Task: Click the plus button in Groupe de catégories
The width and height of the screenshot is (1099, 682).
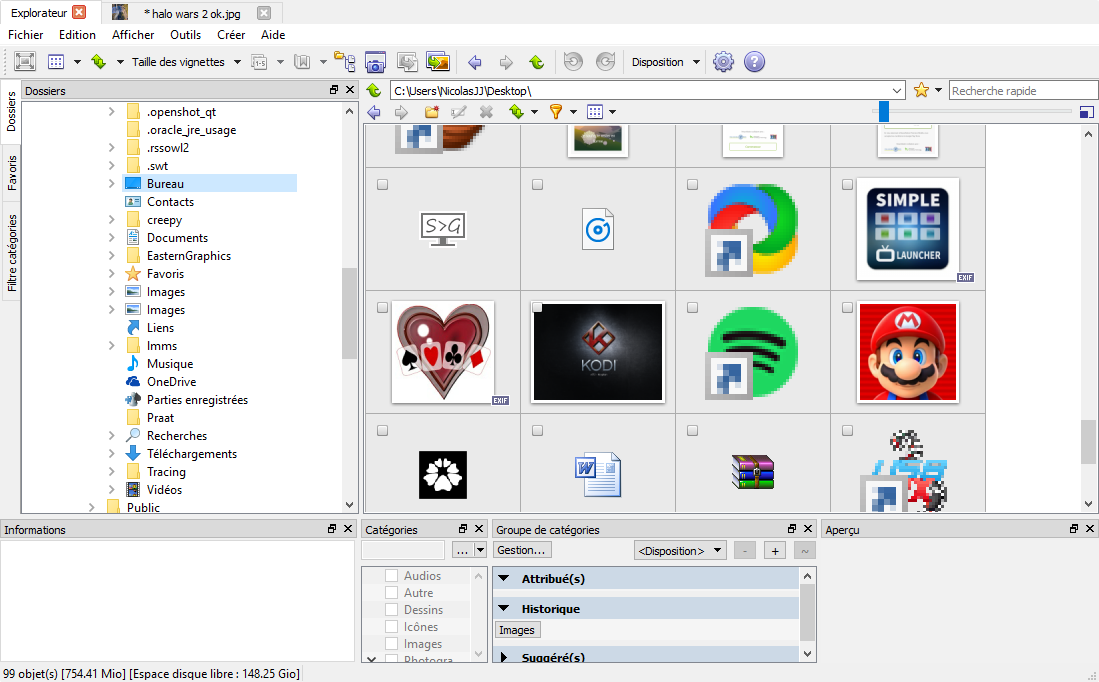Action: click(775, 551)
